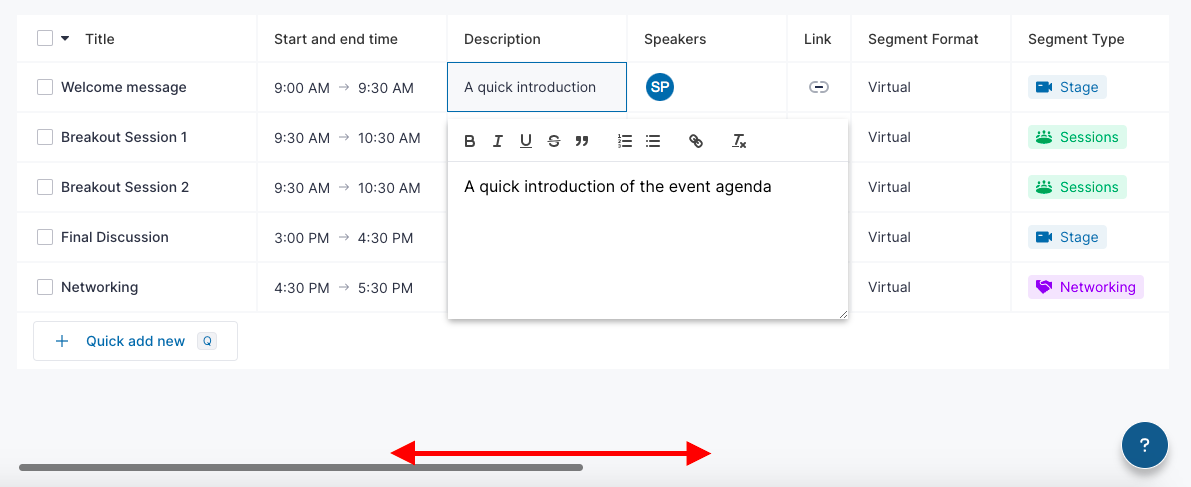Check the Breakout Session 1 checkbox
The width and height of the screenshot is (1191, 487).
45,137
